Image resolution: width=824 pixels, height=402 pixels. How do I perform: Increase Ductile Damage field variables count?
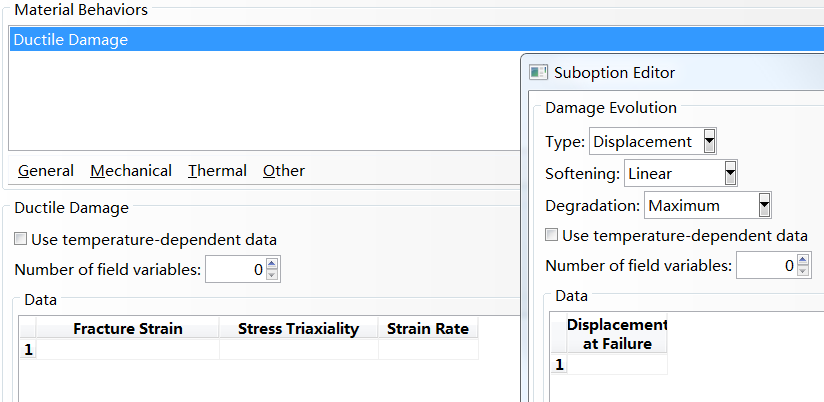273,264
